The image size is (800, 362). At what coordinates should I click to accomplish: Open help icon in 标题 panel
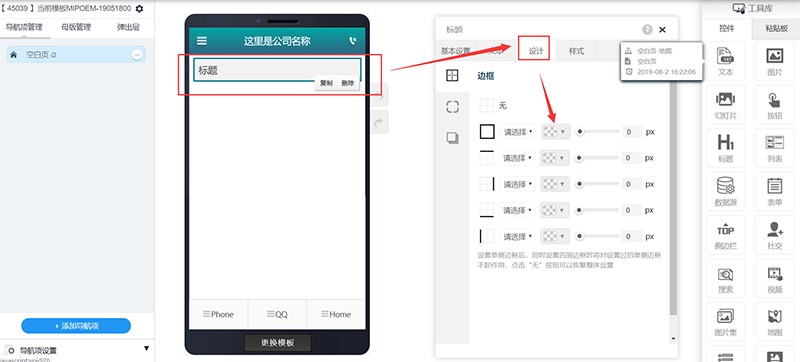coord(647,30)
